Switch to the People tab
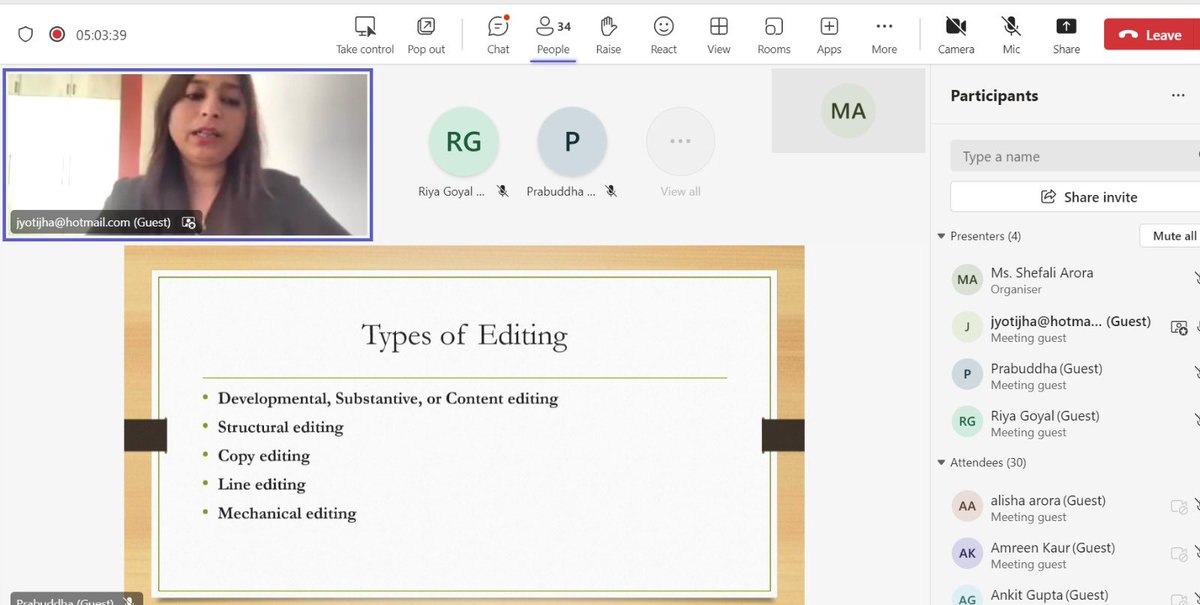1200x605 pixels. point(553,35)
